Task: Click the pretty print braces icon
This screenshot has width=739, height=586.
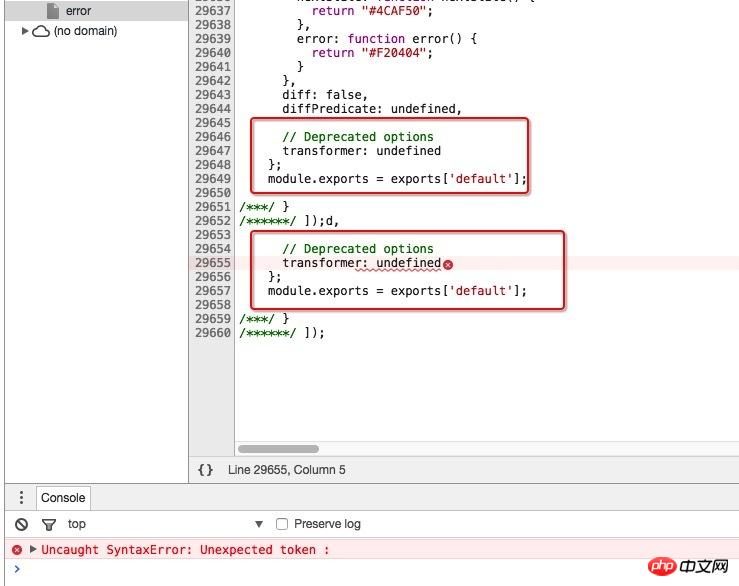Action: tap(205, 470)
